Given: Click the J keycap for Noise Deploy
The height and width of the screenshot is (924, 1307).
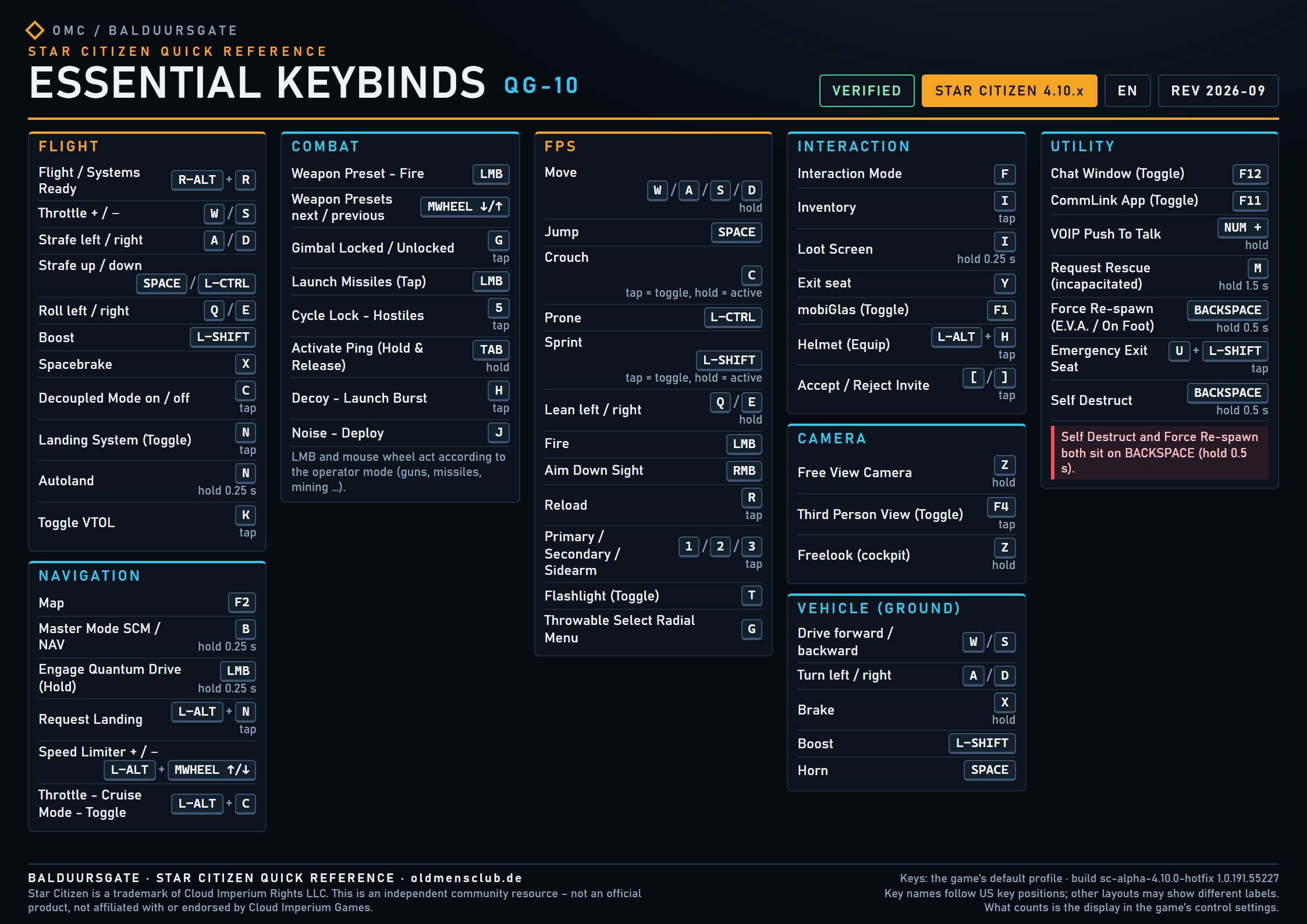Looking at the screenshot, I should coord(499,432).
